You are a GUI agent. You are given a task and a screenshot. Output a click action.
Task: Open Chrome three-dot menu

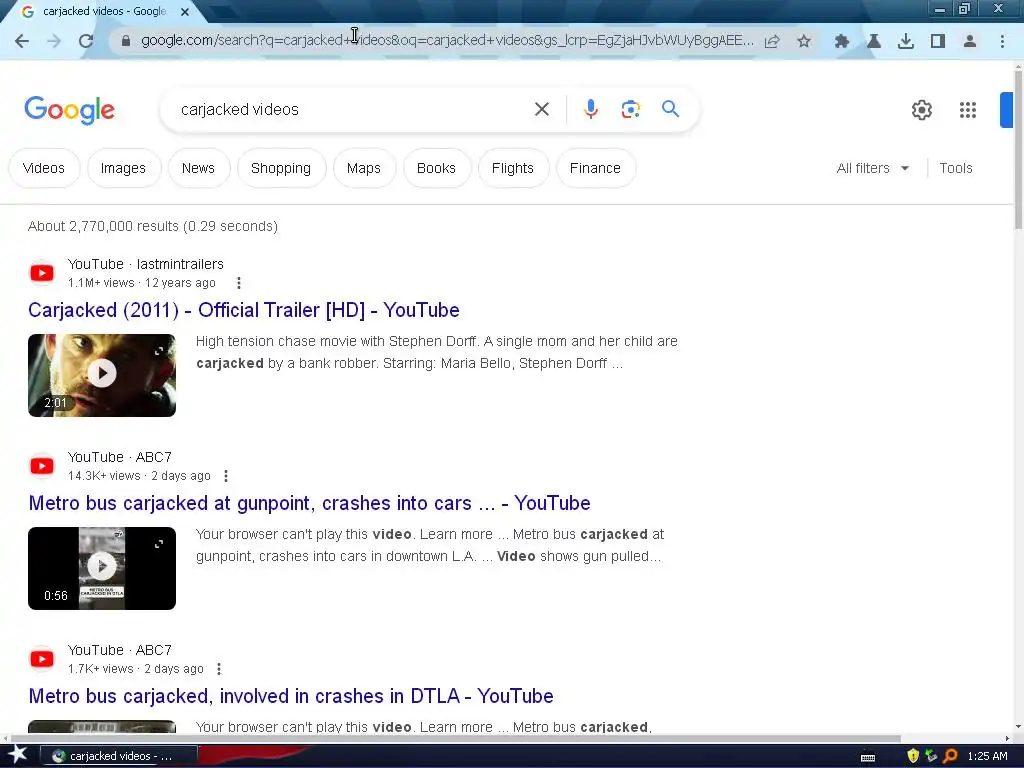coord(1002,41)
